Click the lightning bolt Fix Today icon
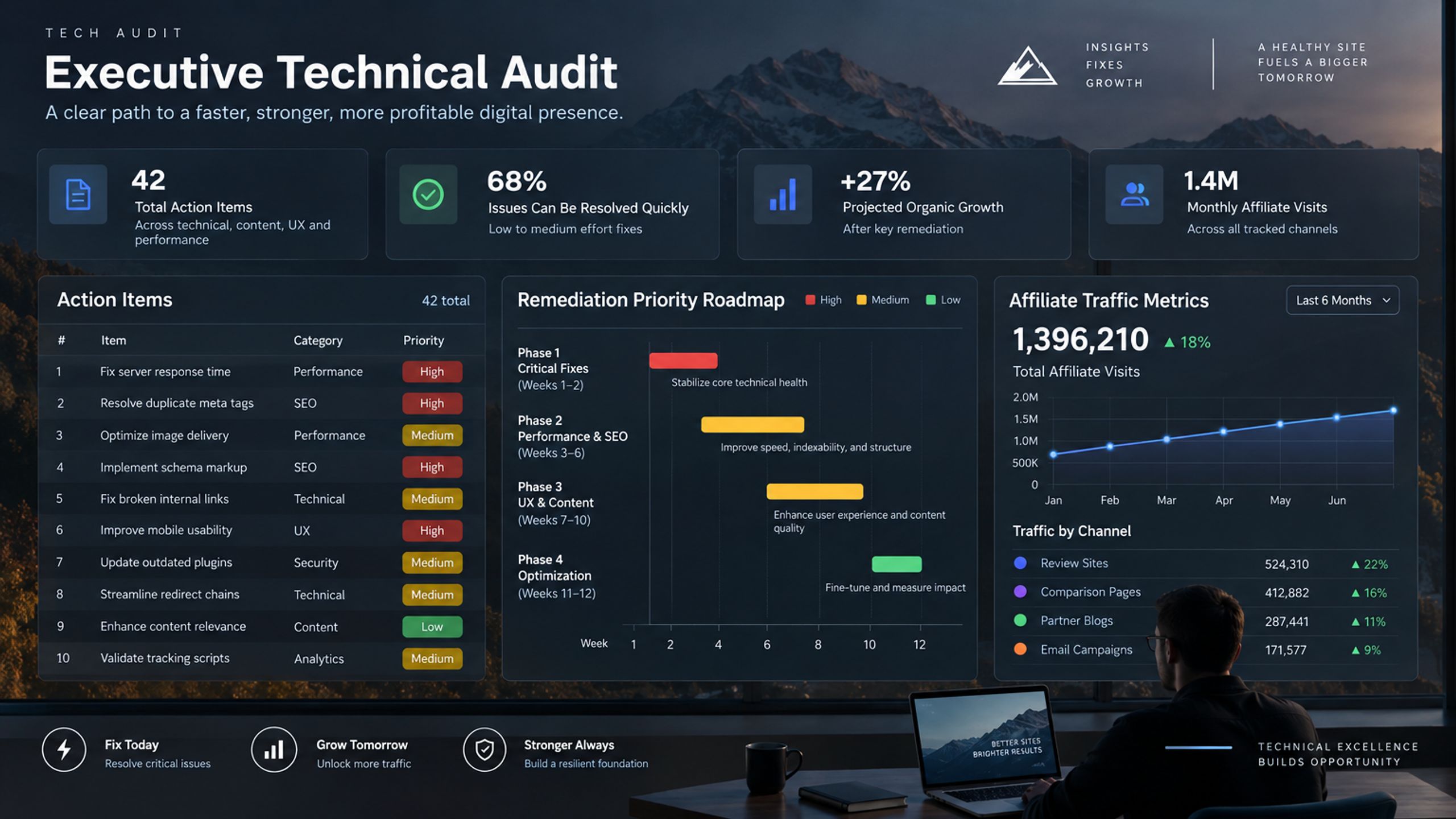 point(64,750)
